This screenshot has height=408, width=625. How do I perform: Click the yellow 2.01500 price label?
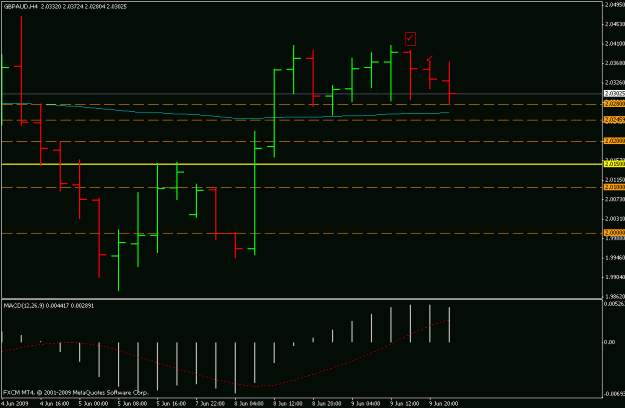(x=614, y=164)
